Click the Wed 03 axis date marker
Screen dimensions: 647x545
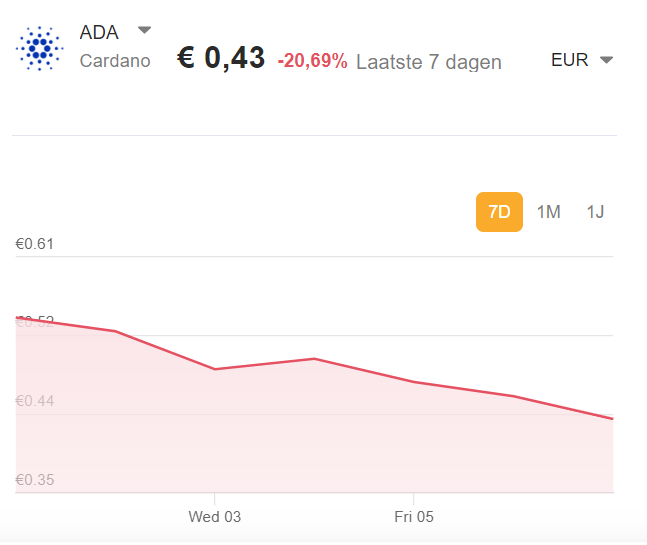pos(215,517)
